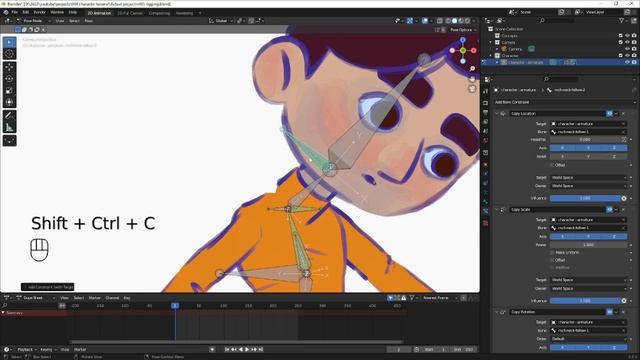Screen dimensions: 640x360
Task: Open the Tool properties tab icon
Action: (485, 92)
